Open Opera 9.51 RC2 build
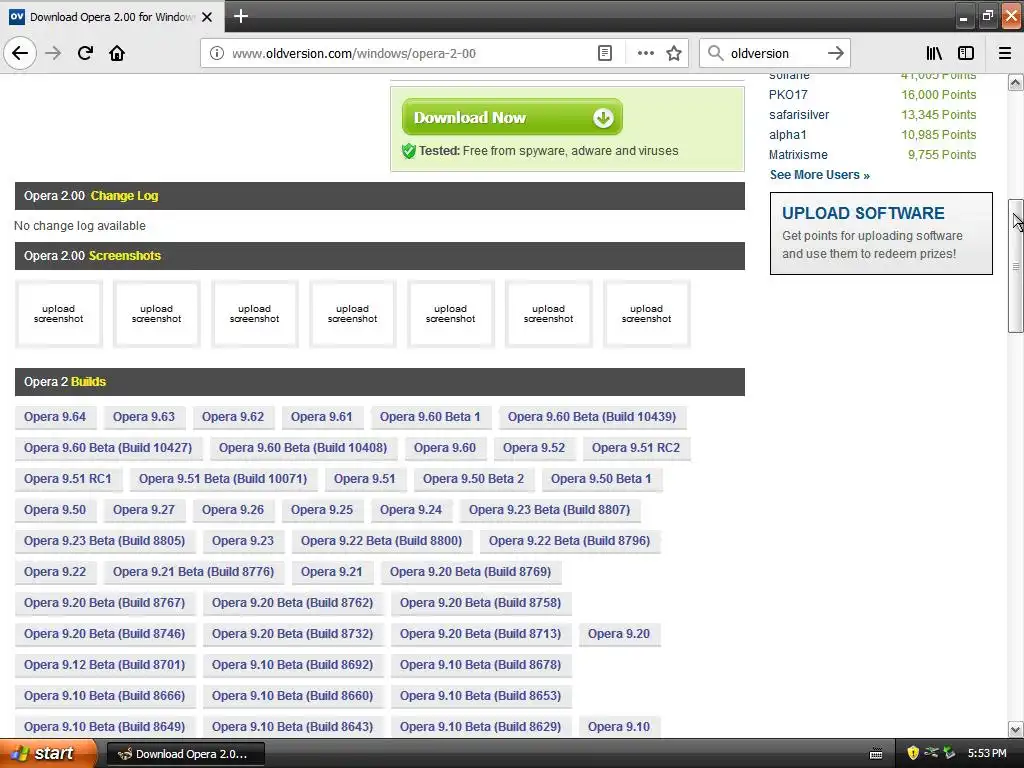The width and height of the screenshot is (1024, 768). (635, 448)
